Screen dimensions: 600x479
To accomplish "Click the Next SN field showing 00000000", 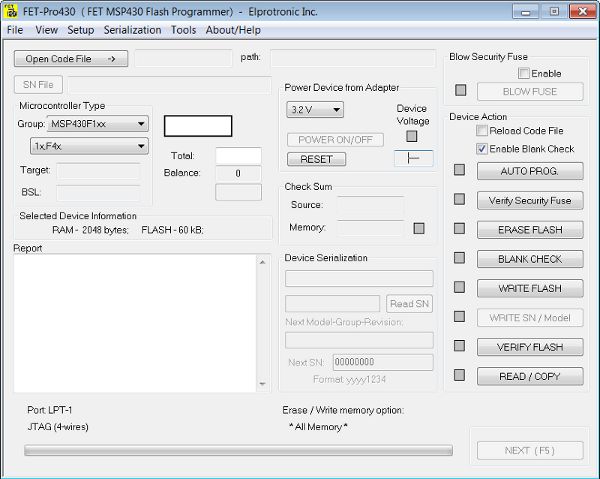I will coord(383,362).
